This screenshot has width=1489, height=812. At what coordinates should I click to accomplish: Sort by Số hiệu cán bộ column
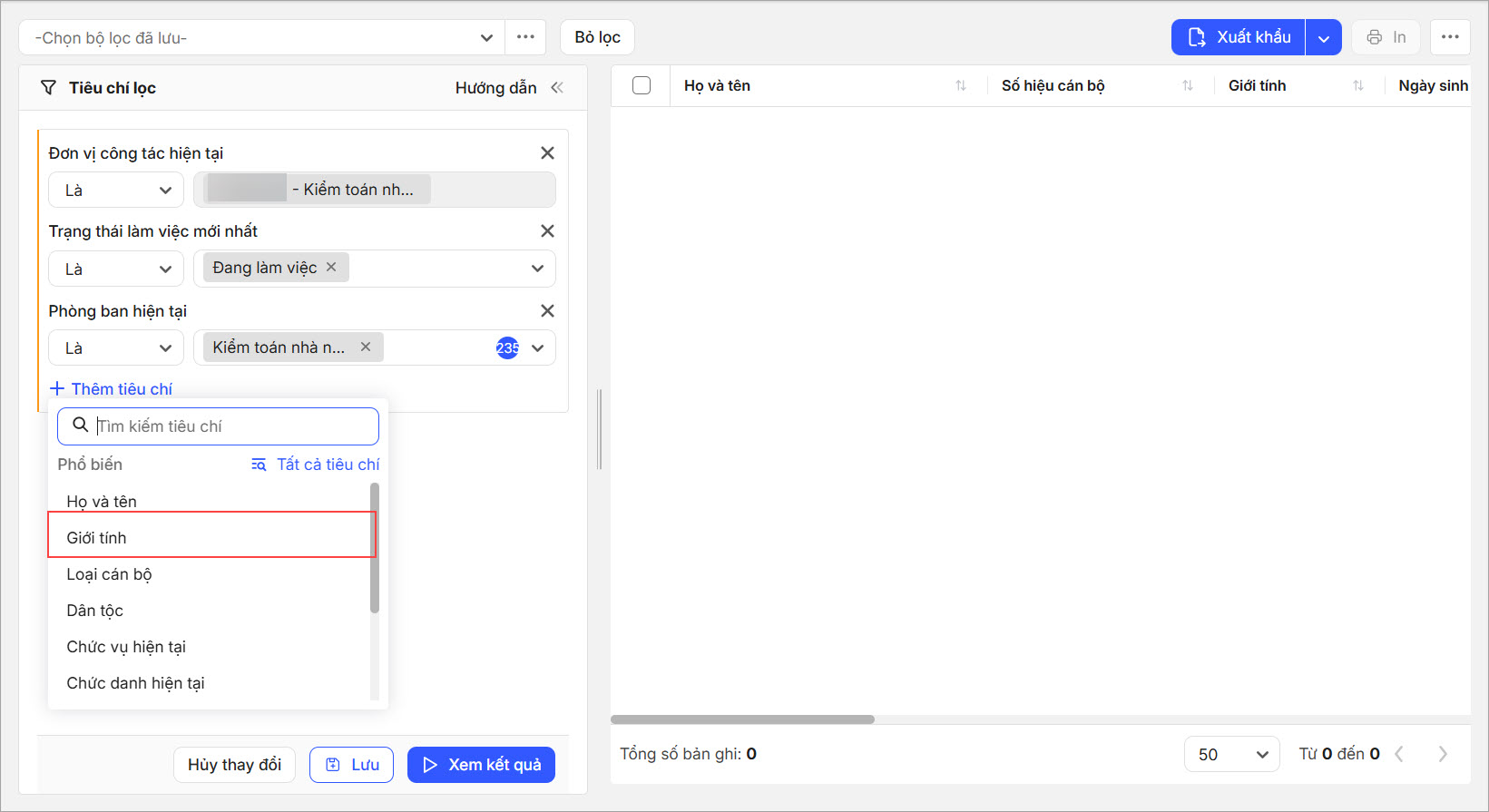pyautogui.click(x=1187, y=86)
